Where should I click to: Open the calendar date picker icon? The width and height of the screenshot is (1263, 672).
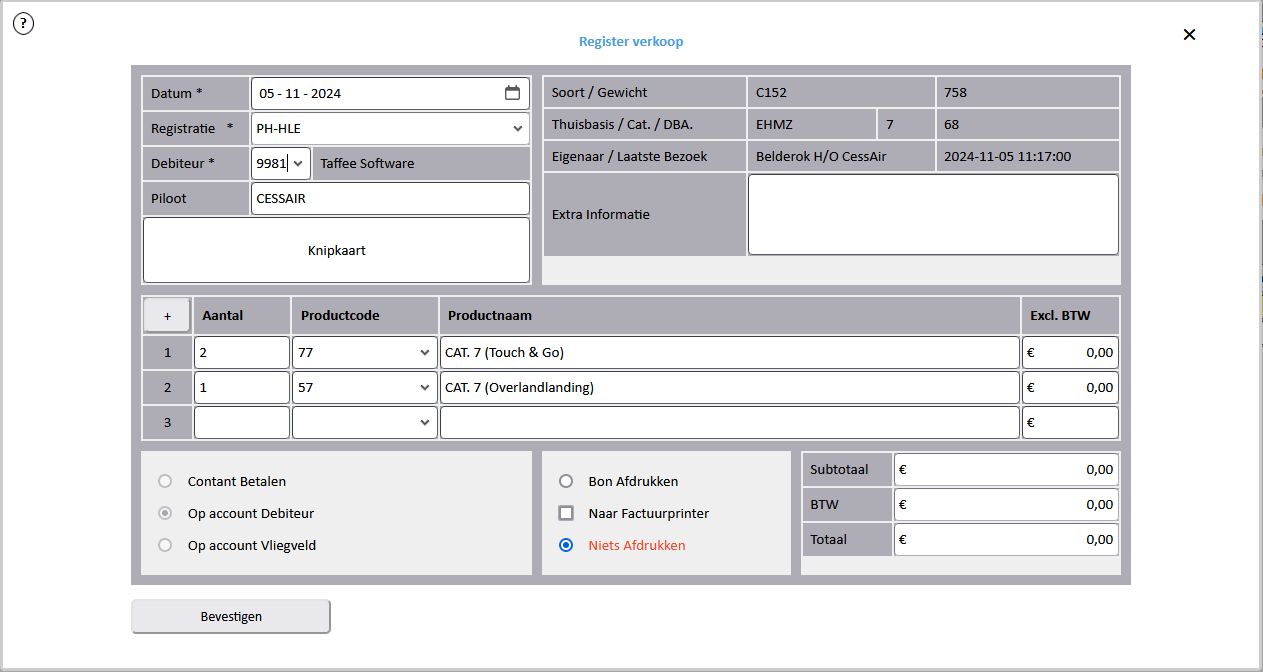coord(512,93)
